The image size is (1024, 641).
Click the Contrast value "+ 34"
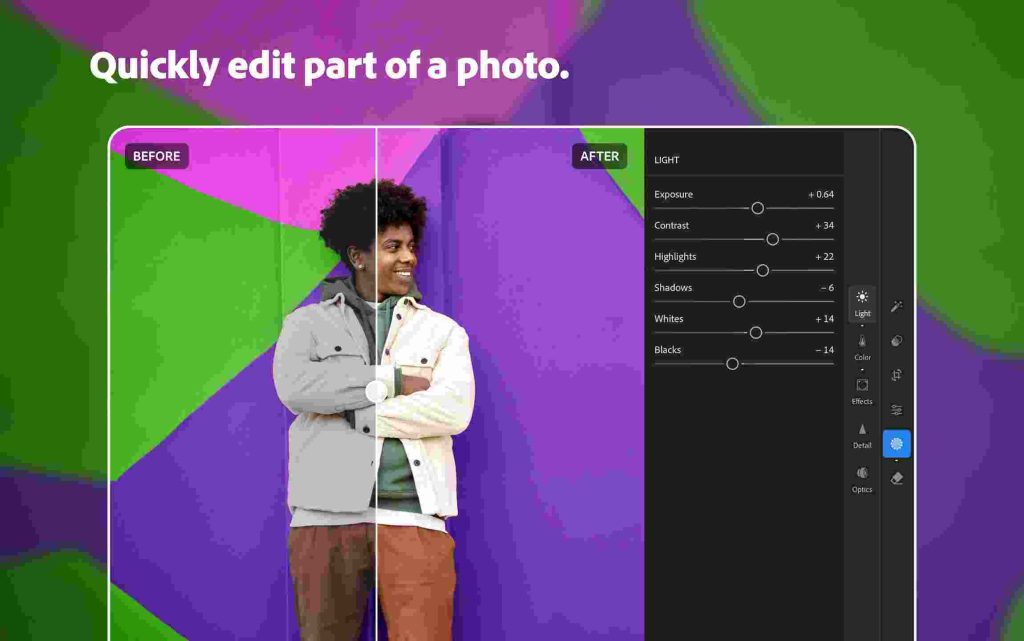(825, 225)
